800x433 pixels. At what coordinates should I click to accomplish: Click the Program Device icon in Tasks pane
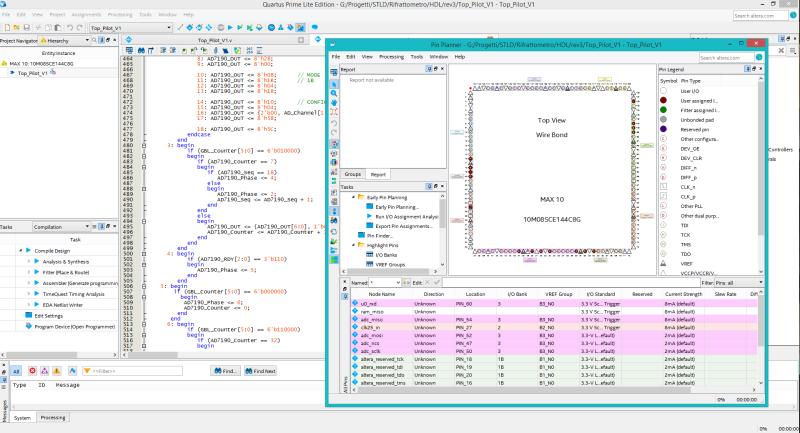(29, 326)
